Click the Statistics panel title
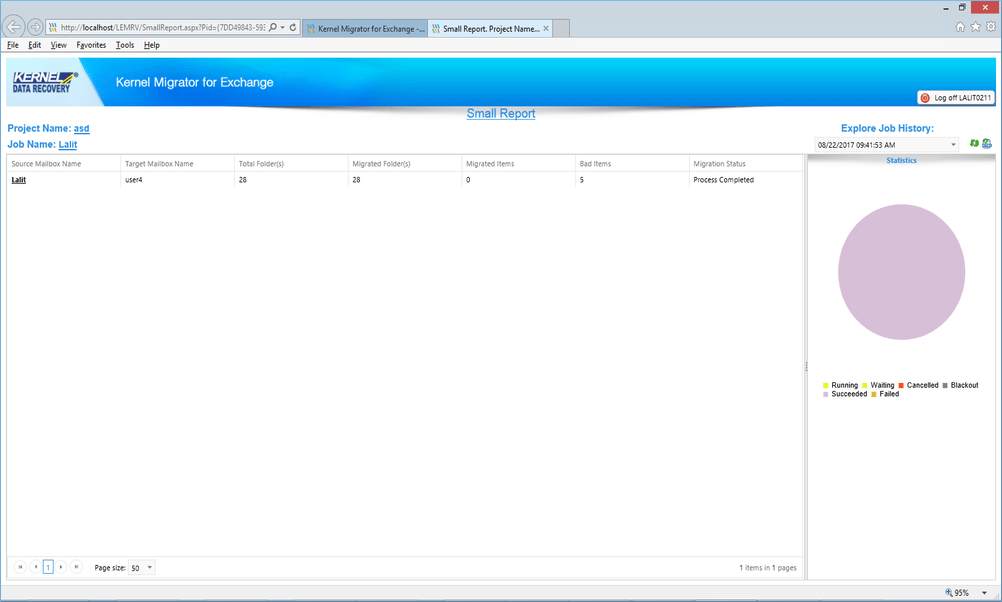The width and height of the screenshot is (1002, 602). (x=901, y=160)
